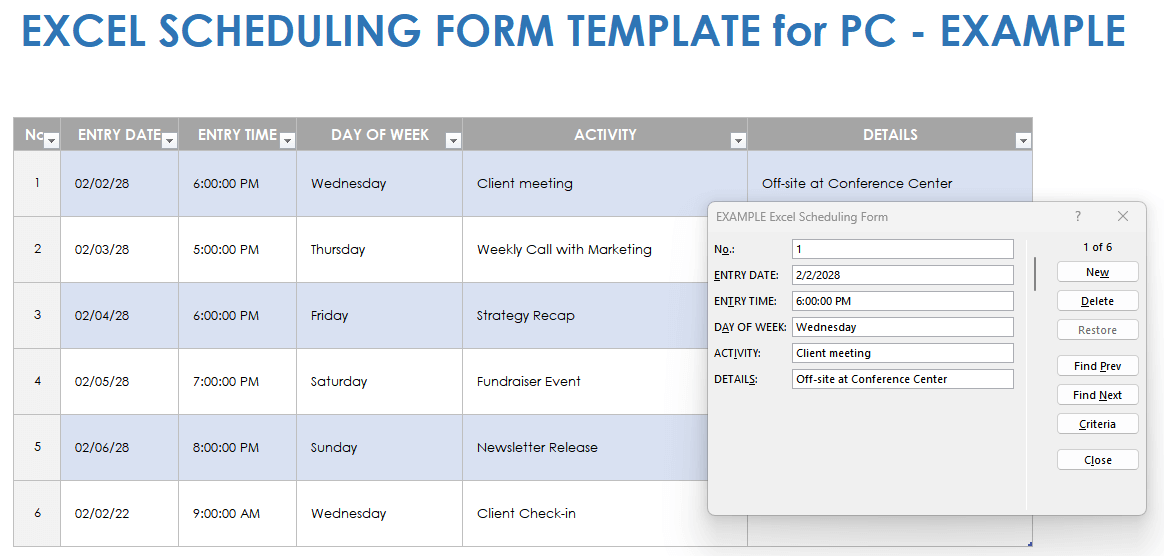Click the form's help question mark icon
The height and width of the screenshot is (556, 1164).
pos(1077,216)
